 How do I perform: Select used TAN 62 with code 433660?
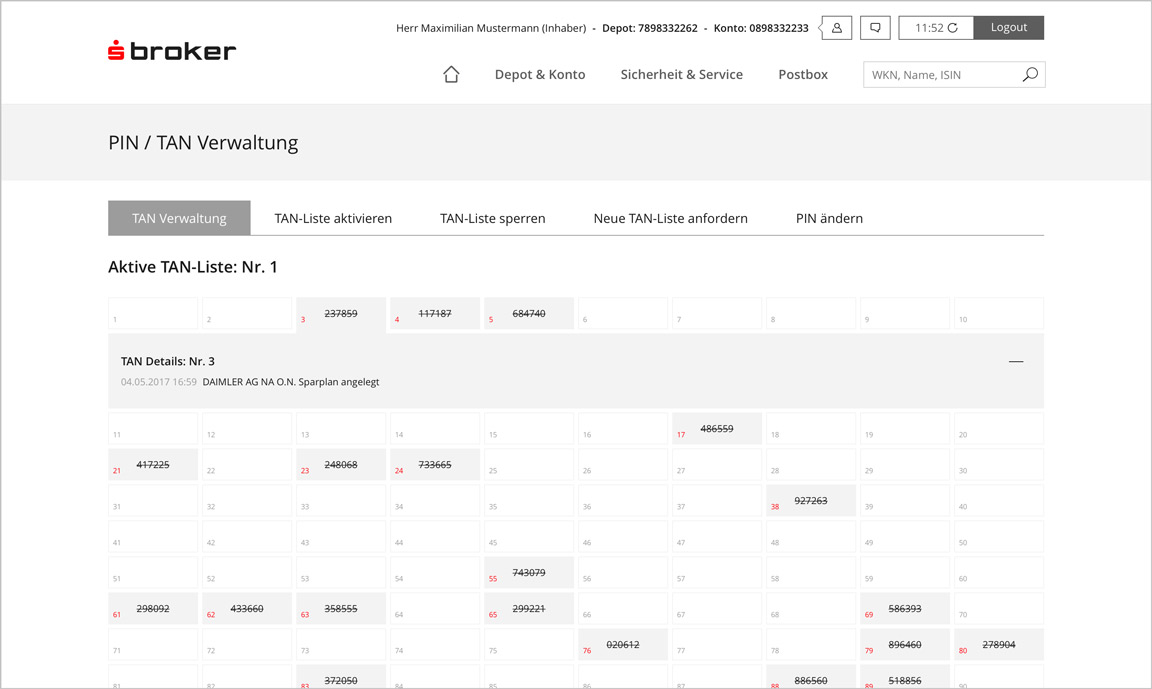pos(247,609)
